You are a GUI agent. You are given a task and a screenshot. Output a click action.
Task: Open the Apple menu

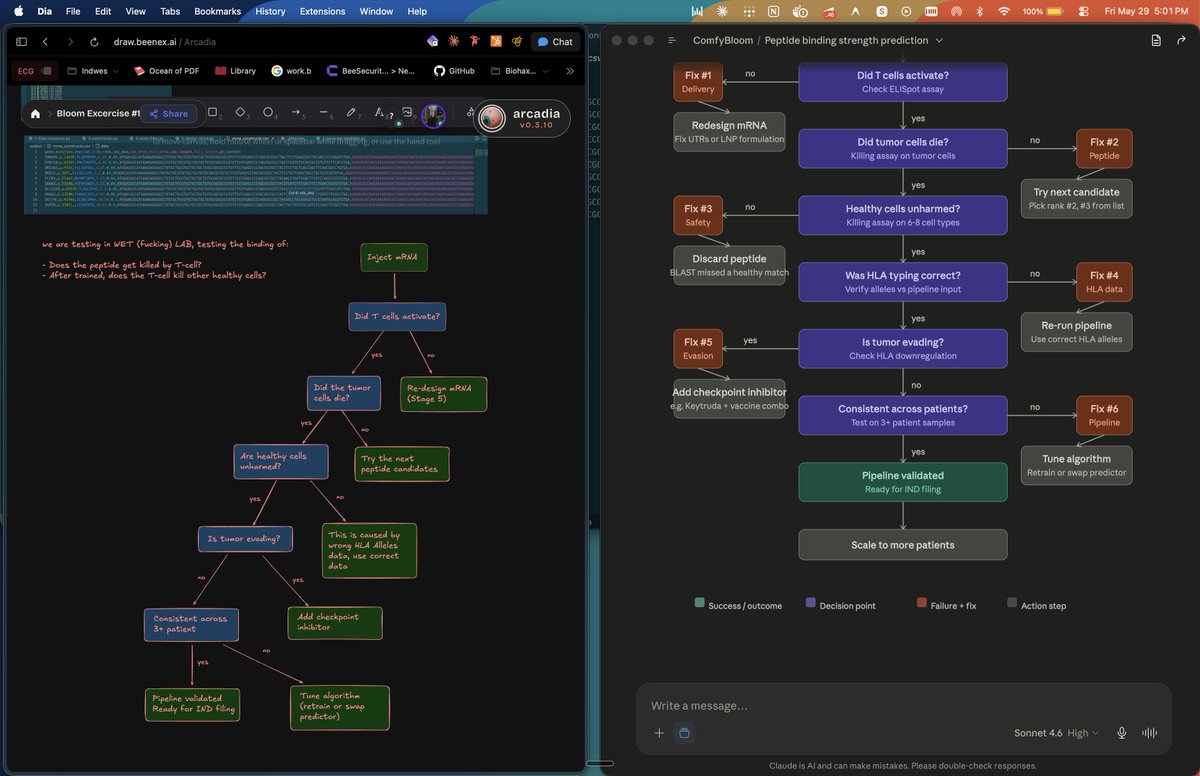pos(17,11)
